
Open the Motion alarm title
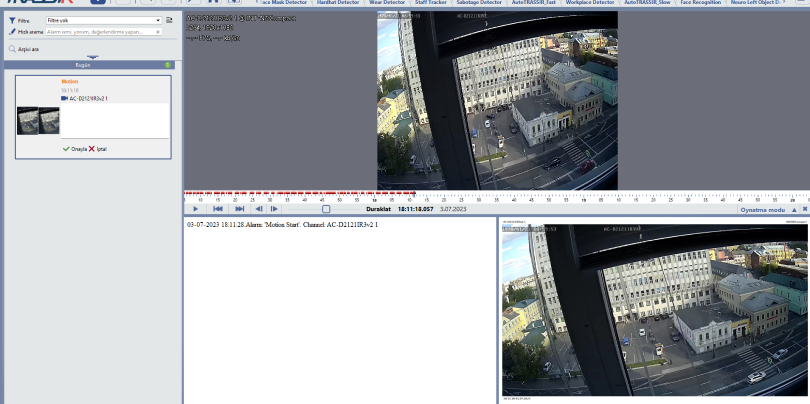pos(70,82)
